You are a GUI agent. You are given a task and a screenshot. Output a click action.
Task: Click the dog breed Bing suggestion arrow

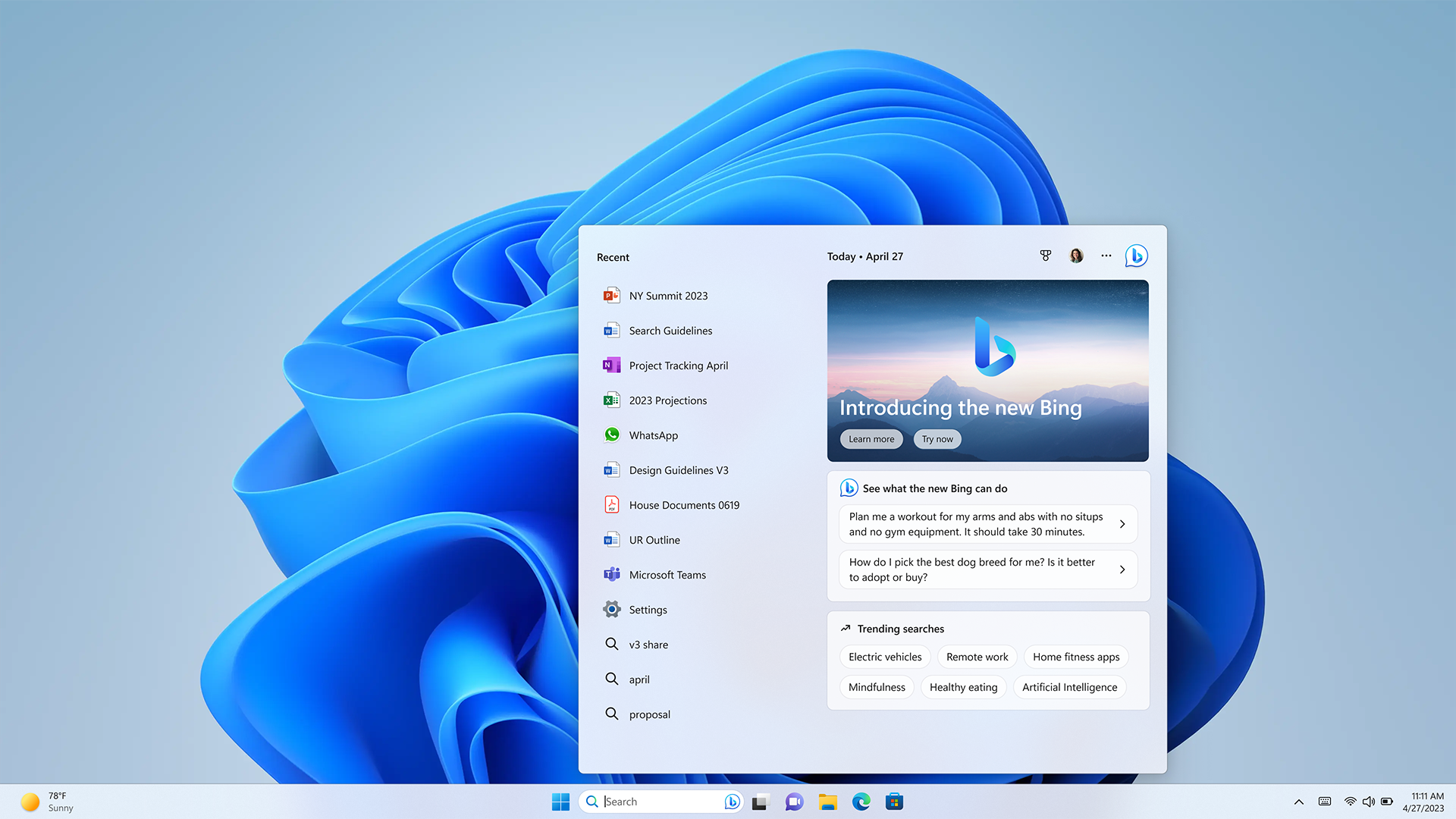[1122, 569]
